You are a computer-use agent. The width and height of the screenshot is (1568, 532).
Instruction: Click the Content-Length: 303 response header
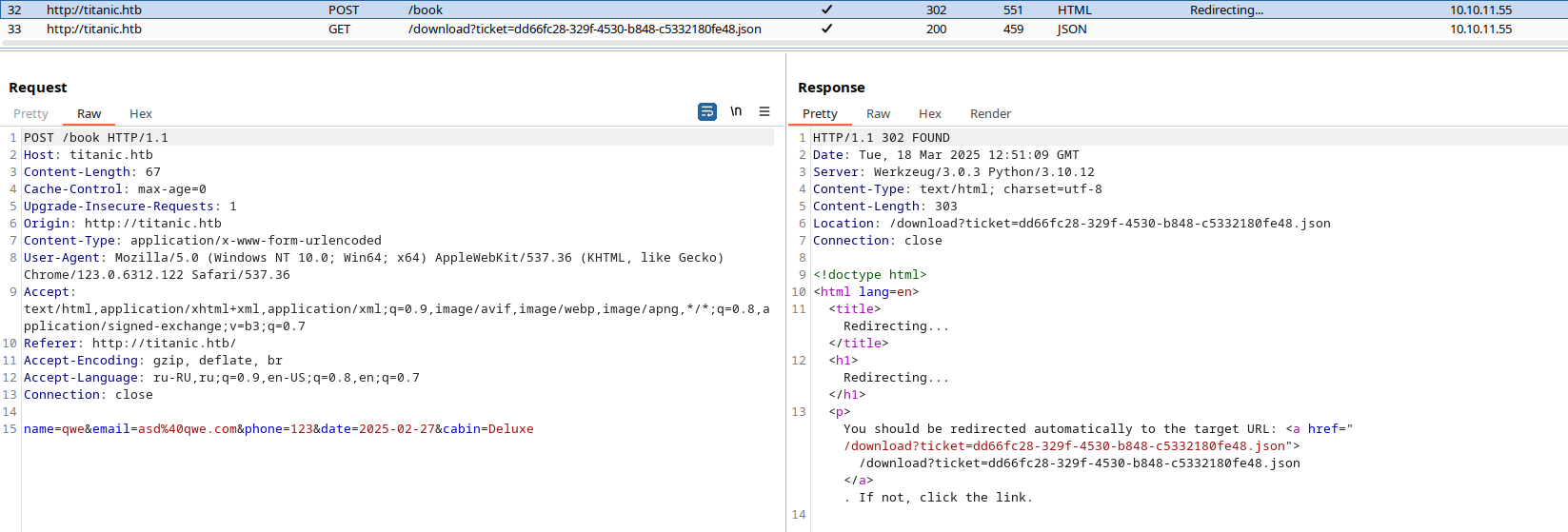885,206
